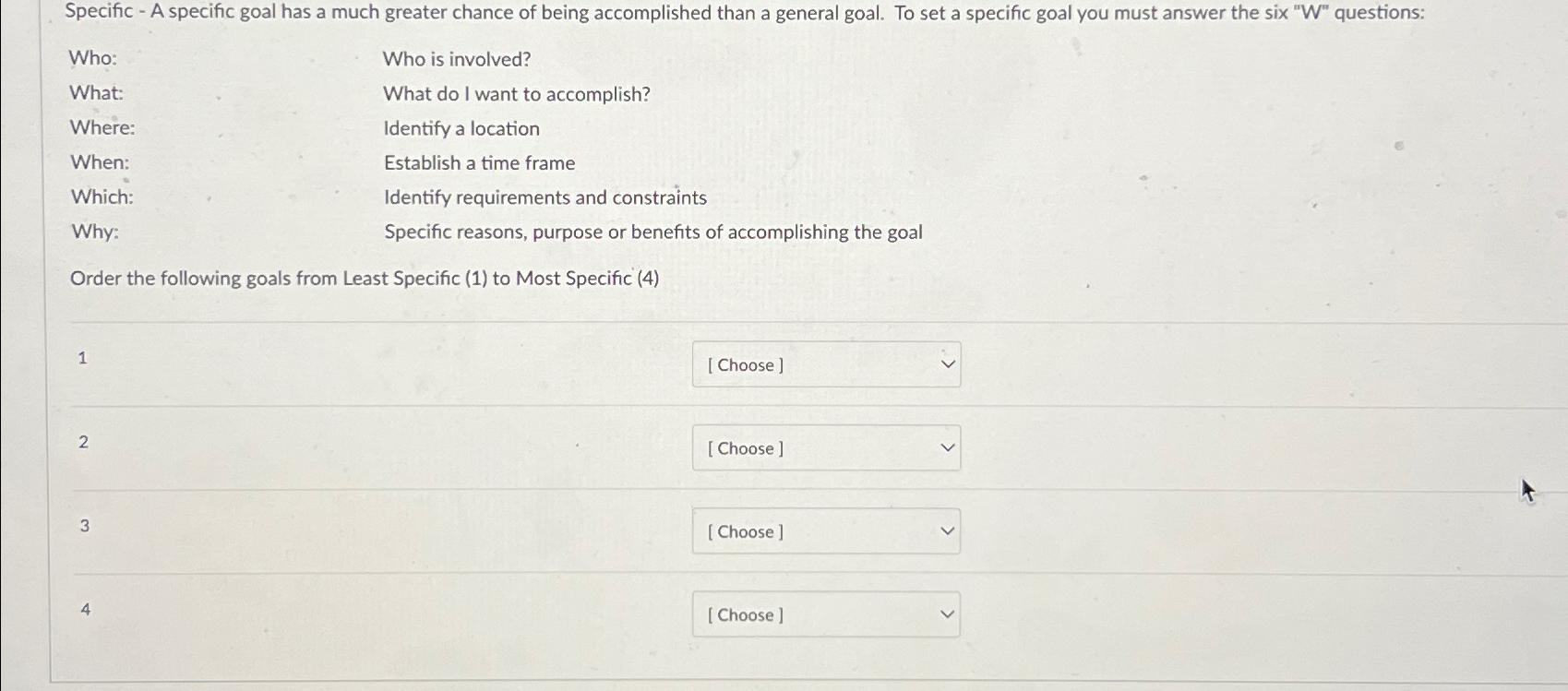Screen dimensions: 1568x691
Task: Click the 'When:' label text
Action: click(x=100, y=162)
